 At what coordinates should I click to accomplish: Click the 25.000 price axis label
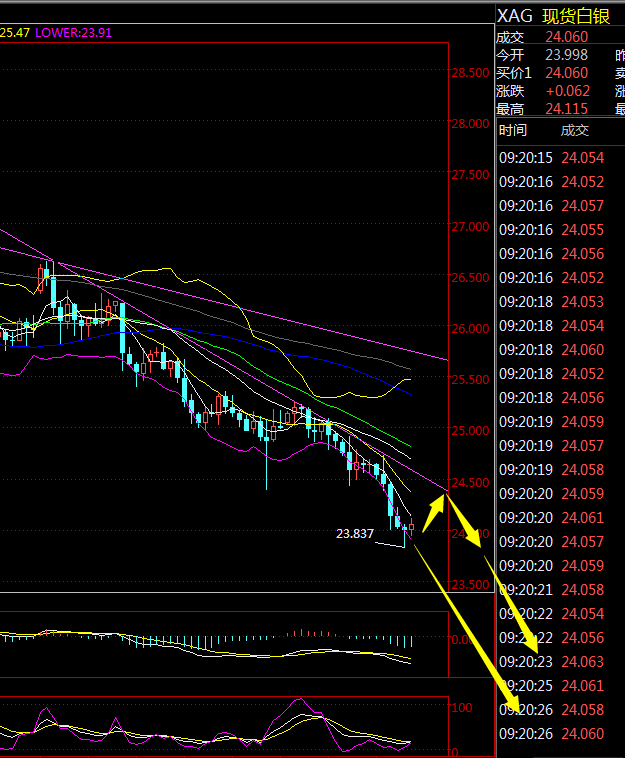(x=470, y=430)
